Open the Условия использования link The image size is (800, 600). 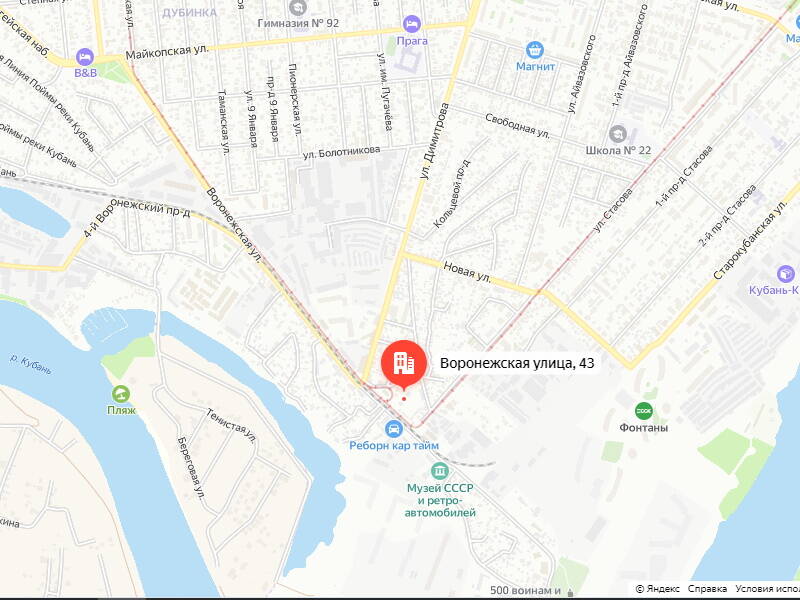(x=767, y=589)
